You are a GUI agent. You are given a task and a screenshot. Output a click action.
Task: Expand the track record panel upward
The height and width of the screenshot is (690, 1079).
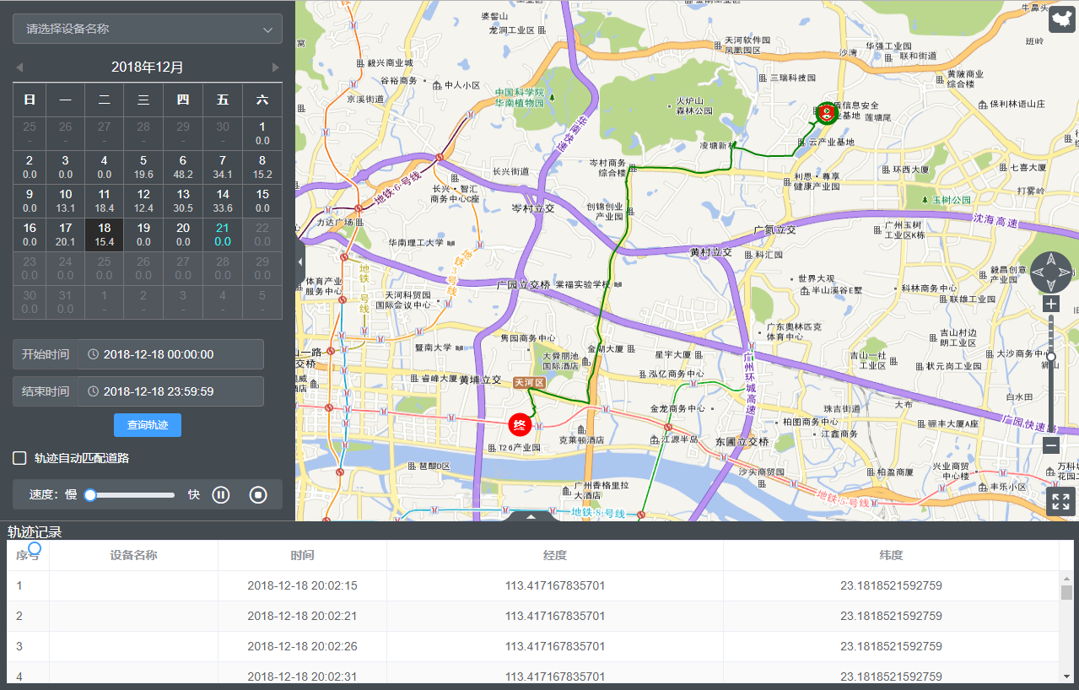530,516
